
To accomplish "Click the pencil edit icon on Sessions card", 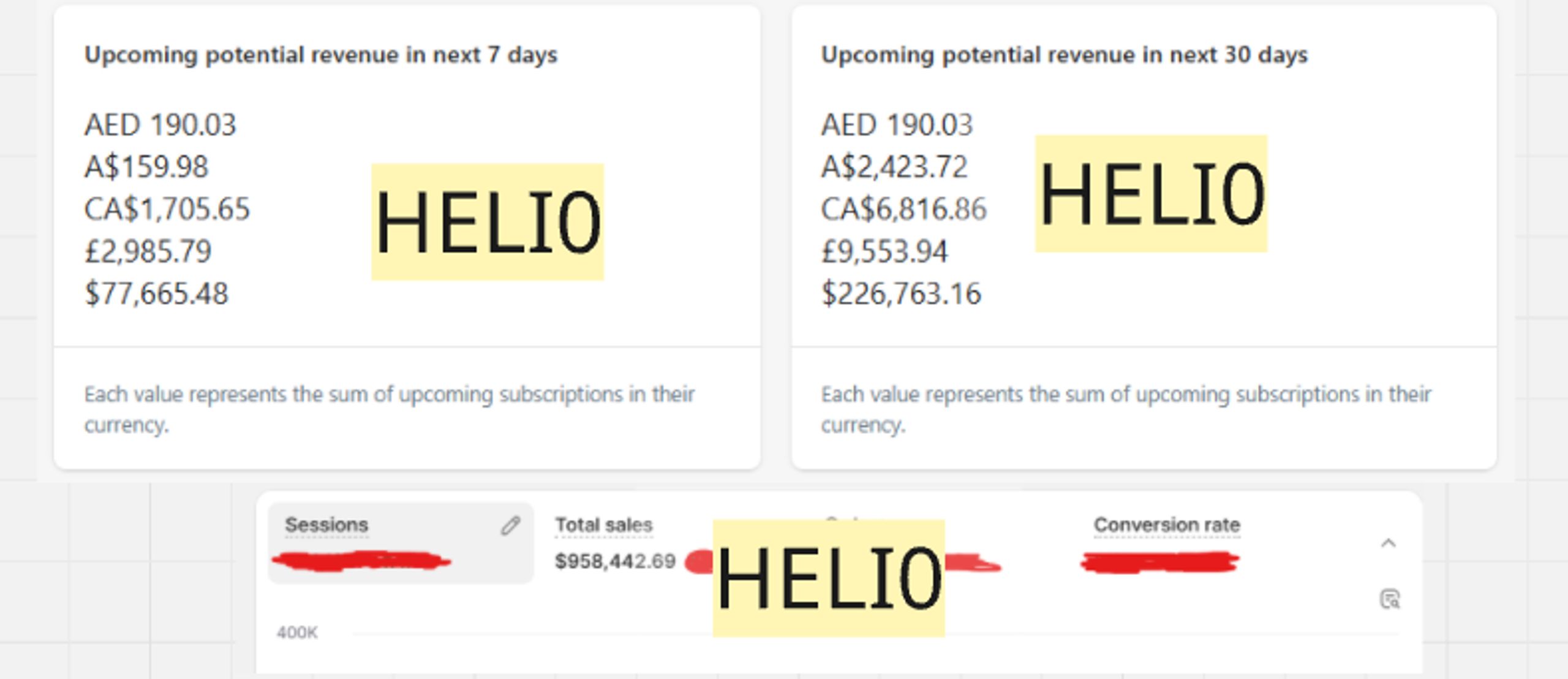I will click(510, 526).
